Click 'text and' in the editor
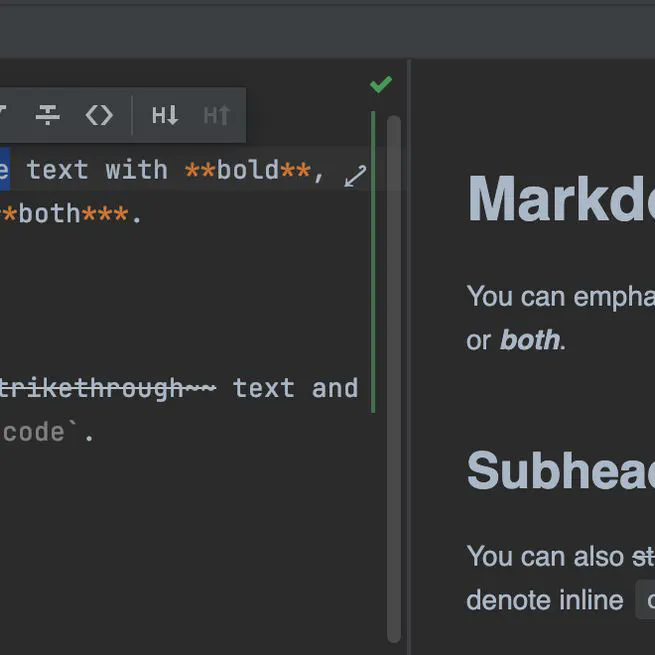The height and width of the screenshot is (655, 655). (x=295, y=388)
